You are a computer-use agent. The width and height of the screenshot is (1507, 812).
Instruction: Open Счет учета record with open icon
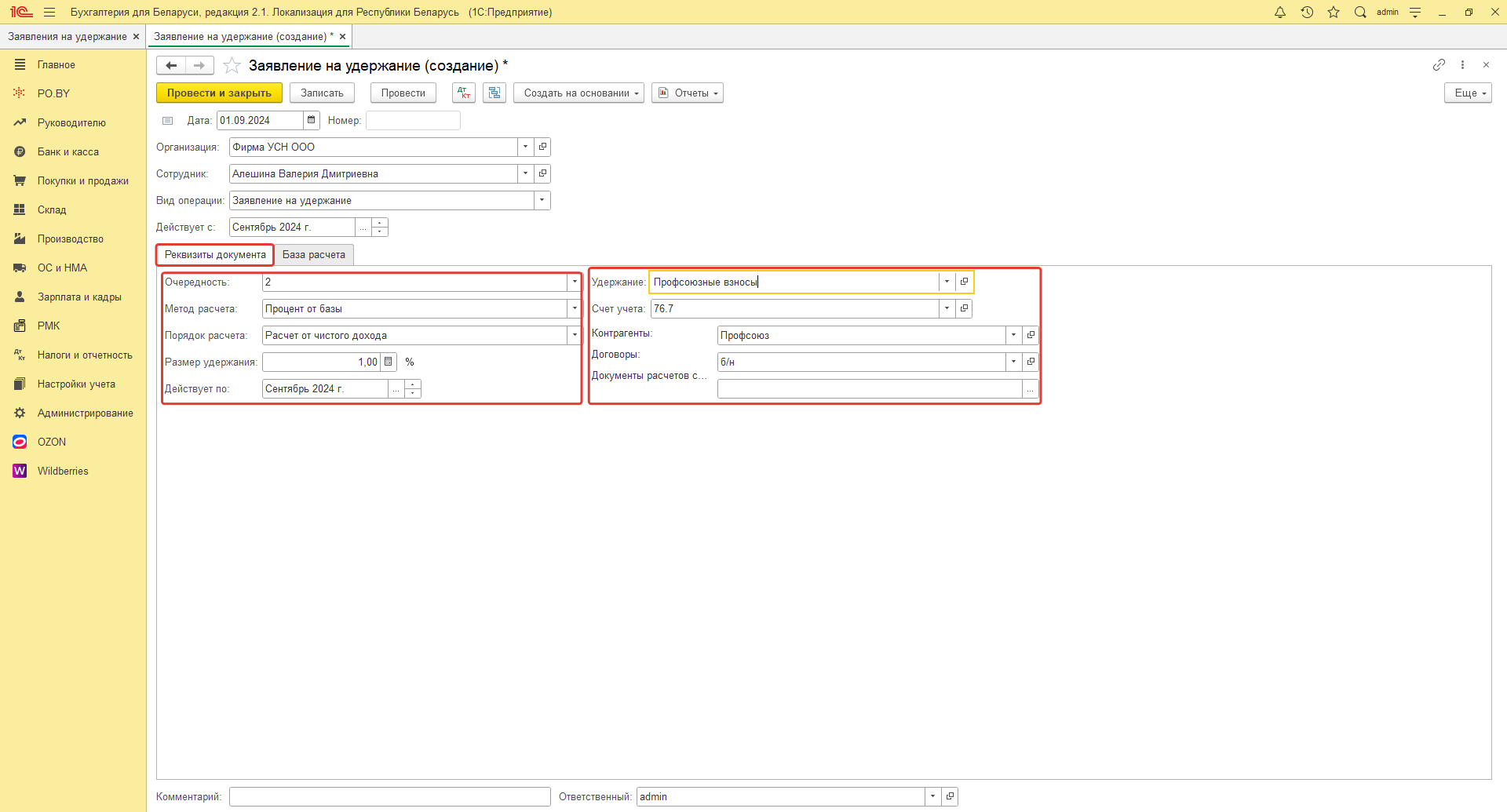964,308
